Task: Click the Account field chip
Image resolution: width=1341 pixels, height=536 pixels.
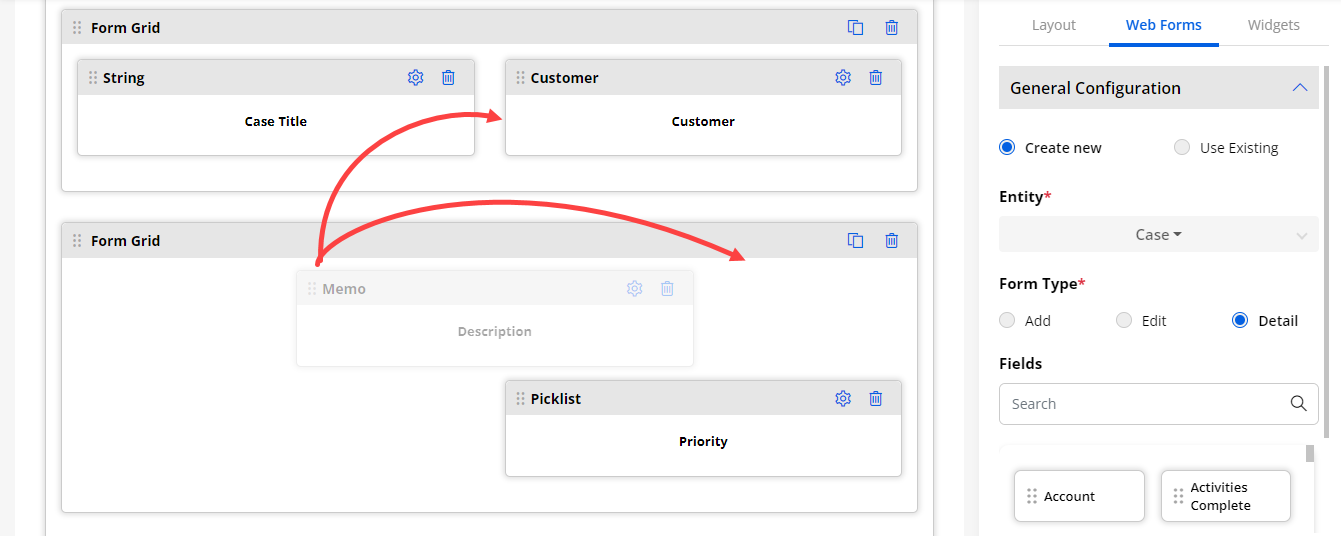Action: click(x=1078, y=496)
